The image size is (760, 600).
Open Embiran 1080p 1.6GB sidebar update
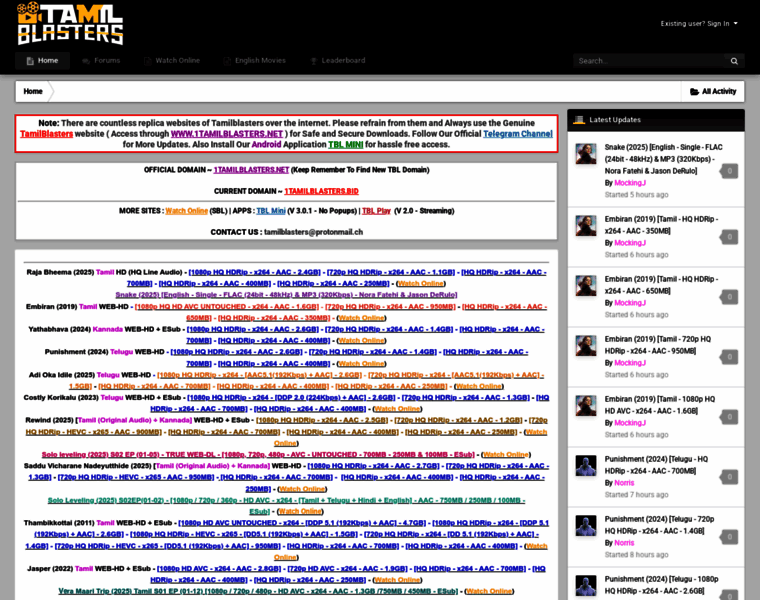(659, 405)
